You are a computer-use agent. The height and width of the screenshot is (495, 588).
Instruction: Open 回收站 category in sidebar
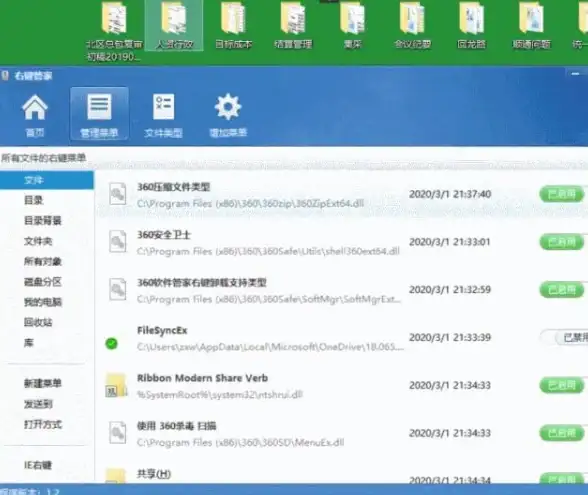(x=38, y=322)
